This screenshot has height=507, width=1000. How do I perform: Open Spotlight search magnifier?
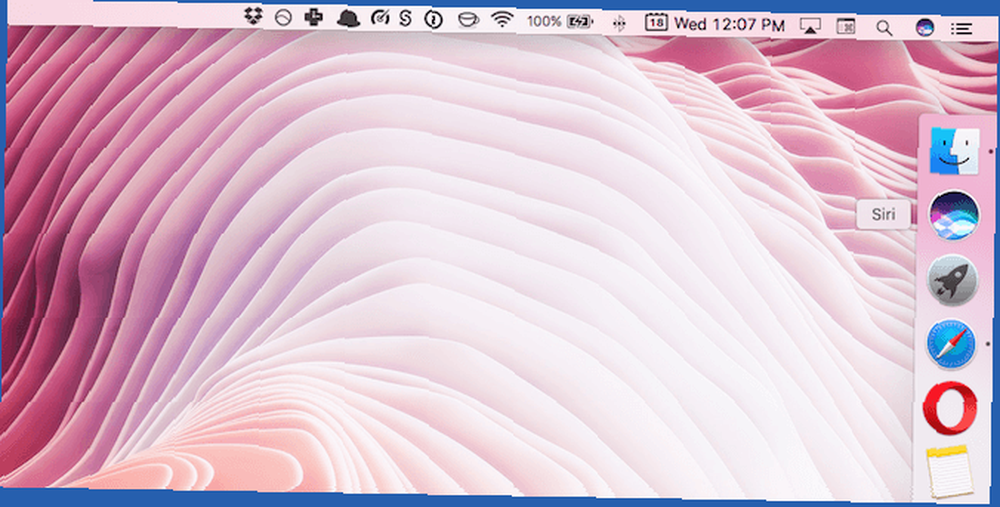click(x=884, y=28)
